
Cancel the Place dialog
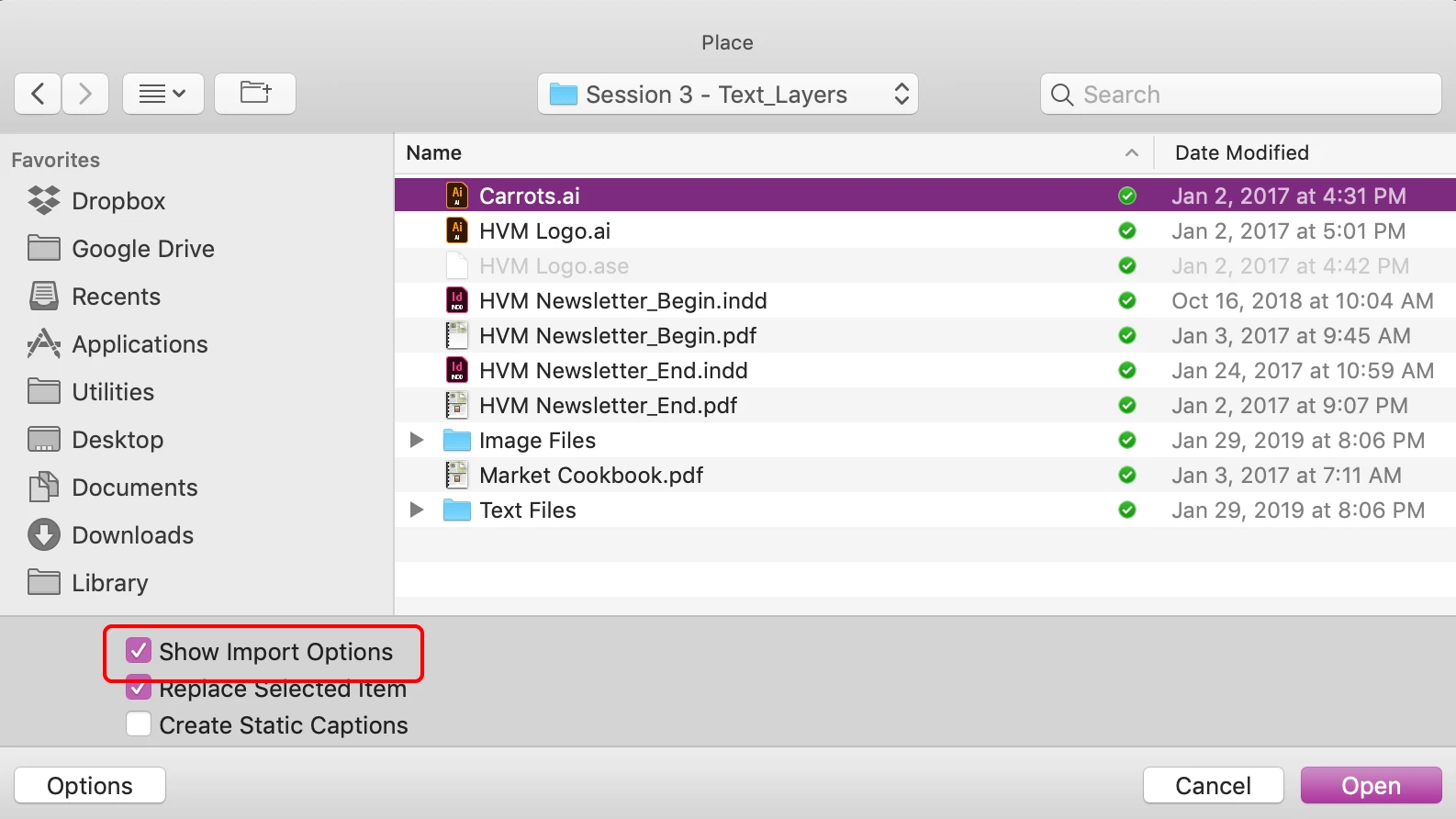pyautogui.click(x=1213, y=786)
